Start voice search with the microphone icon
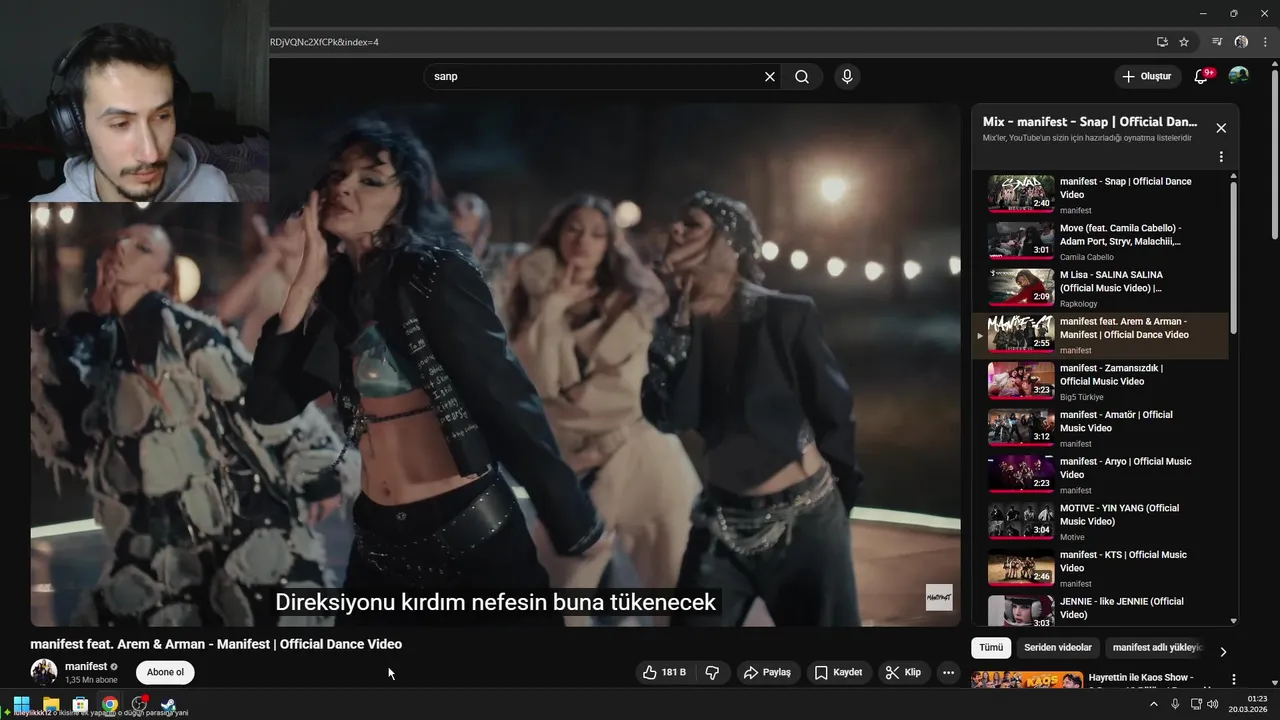Screen dimensions: 1280x720 847,76
